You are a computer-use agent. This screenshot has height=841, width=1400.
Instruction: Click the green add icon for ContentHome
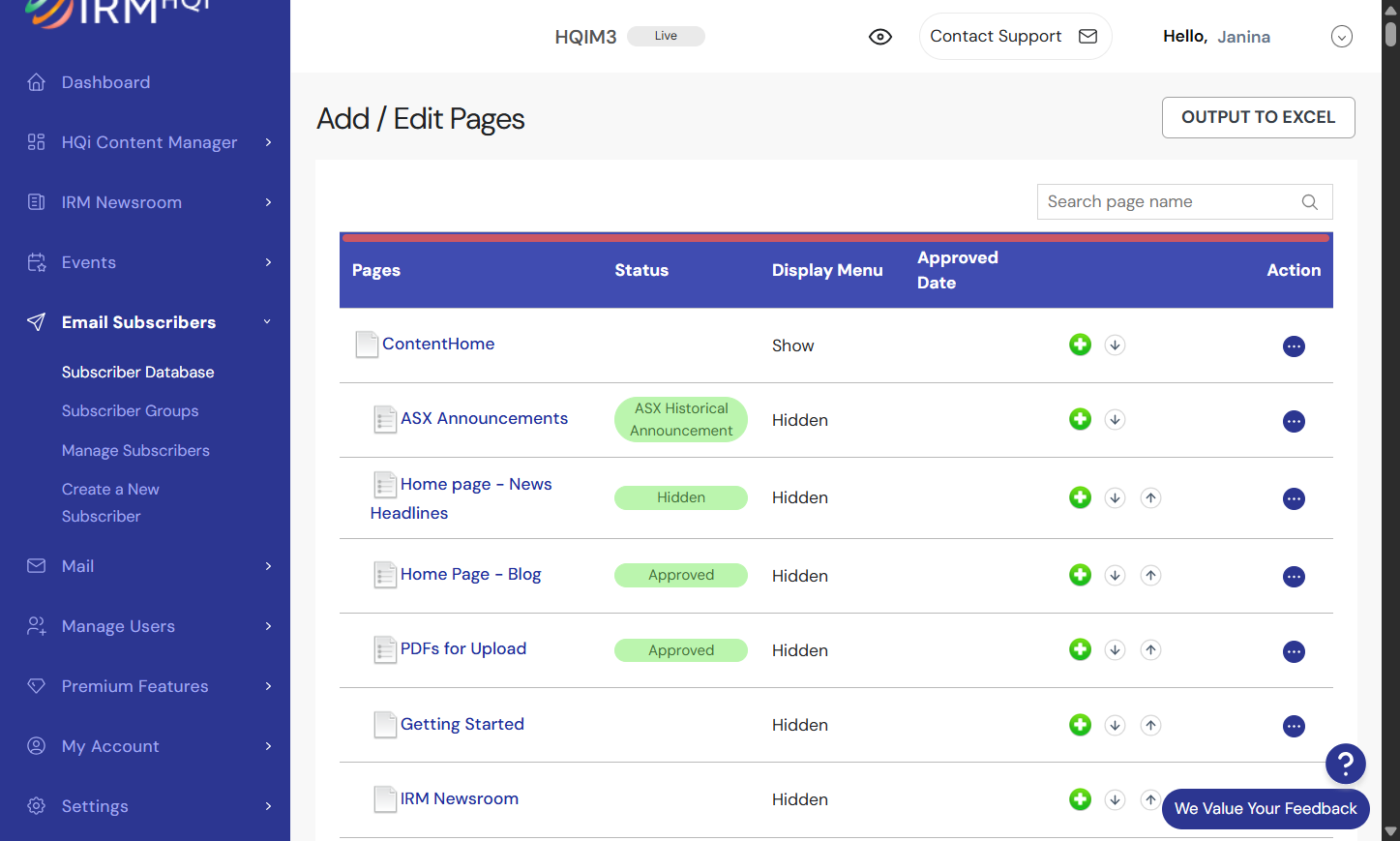coord(1080,345)
